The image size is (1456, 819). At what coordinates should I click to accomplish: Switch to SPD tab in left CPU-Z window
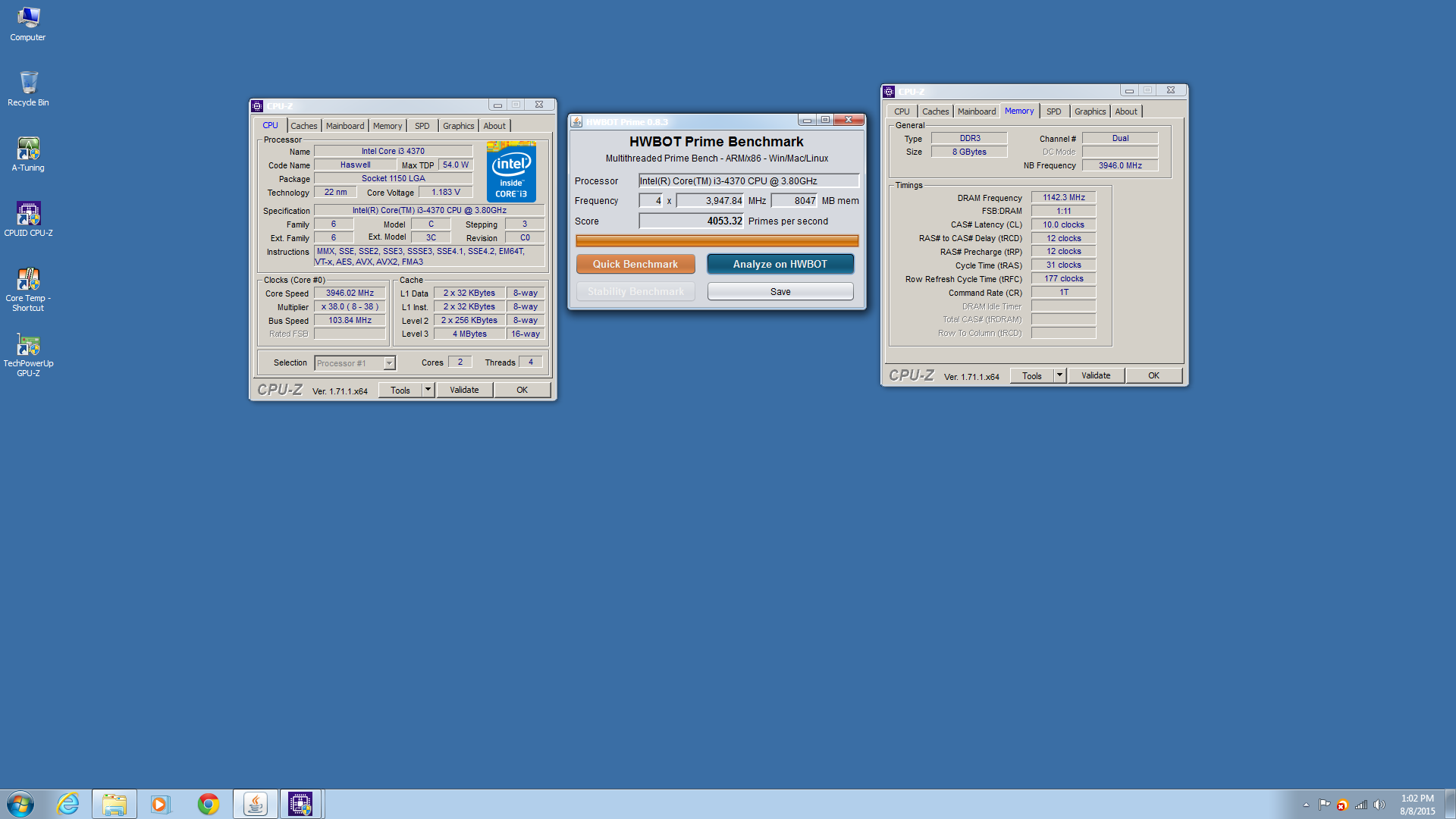pos(422,126)
